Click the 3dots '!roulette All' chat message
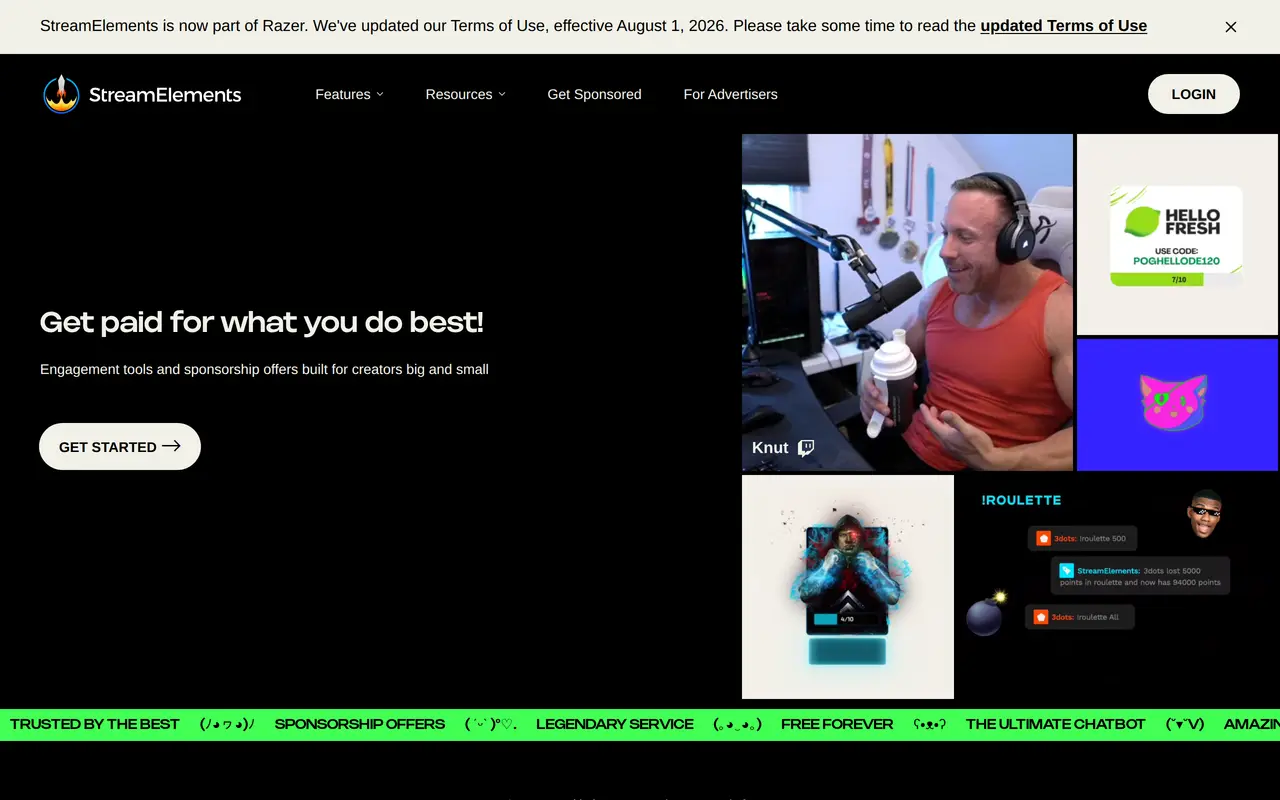 point(1080,617)
